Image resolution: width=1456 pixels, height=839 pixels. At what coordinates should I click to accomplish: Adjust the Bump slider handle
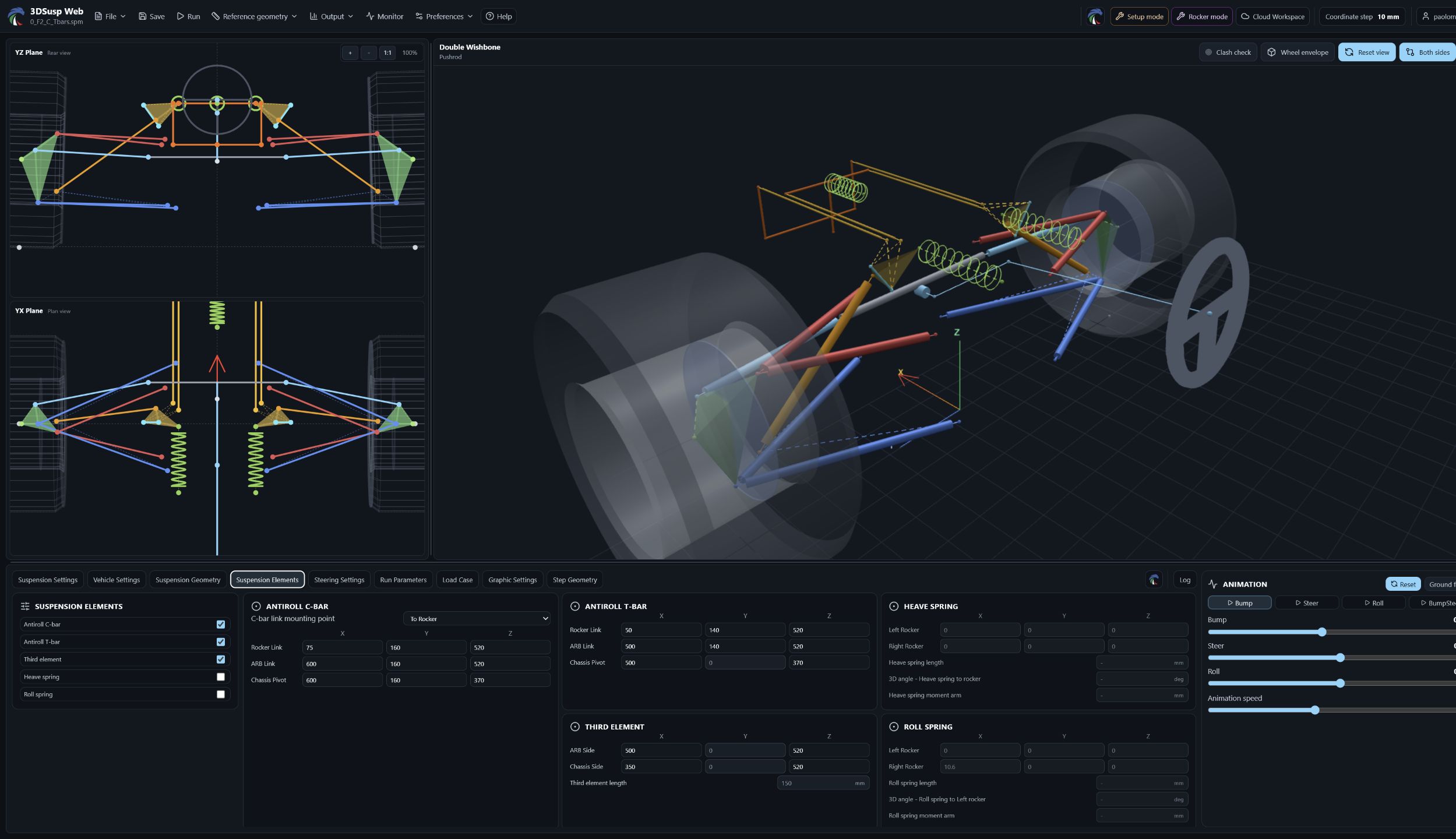[1322, 632]
